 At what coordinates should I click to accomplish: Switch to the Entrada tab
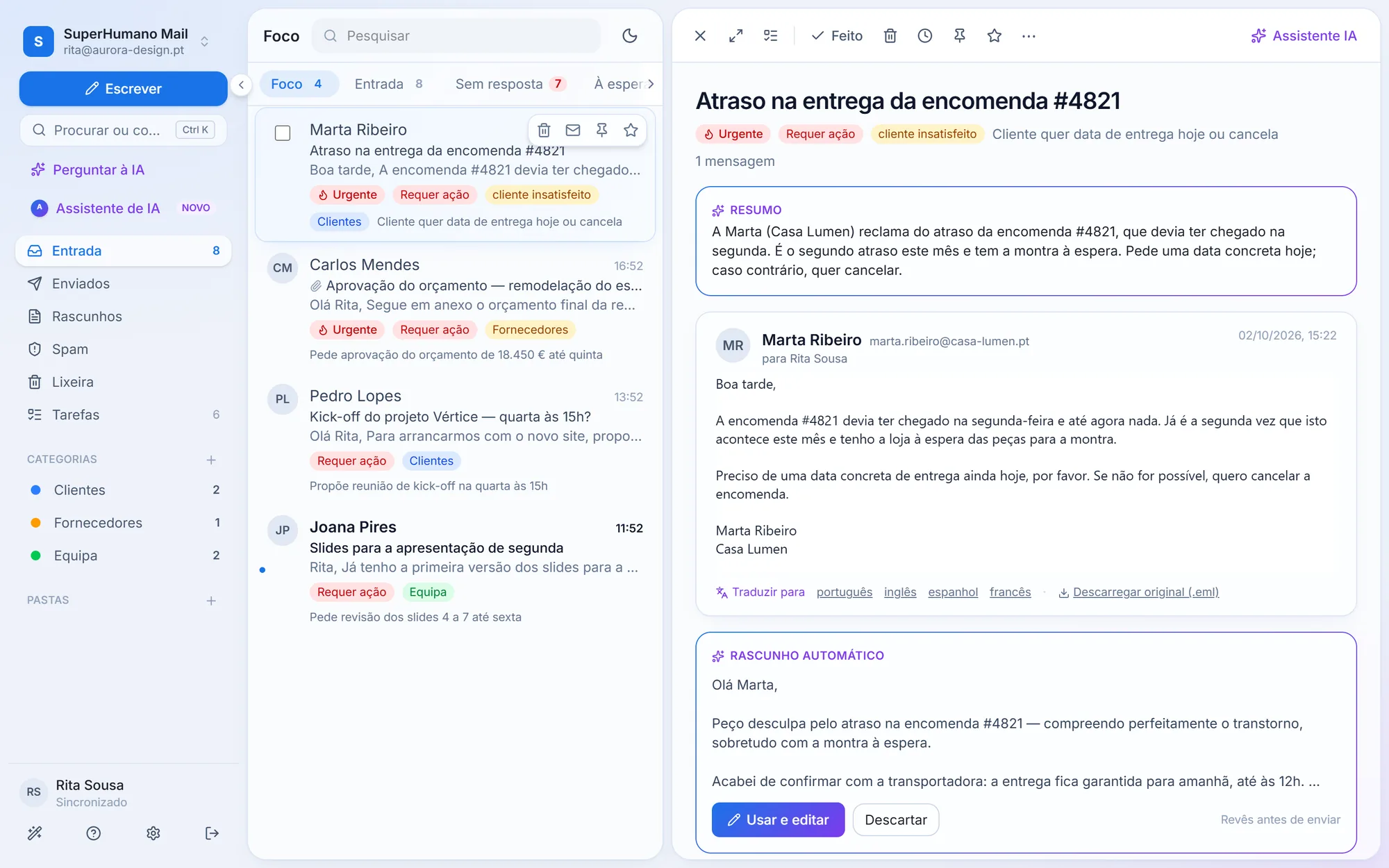389,84
